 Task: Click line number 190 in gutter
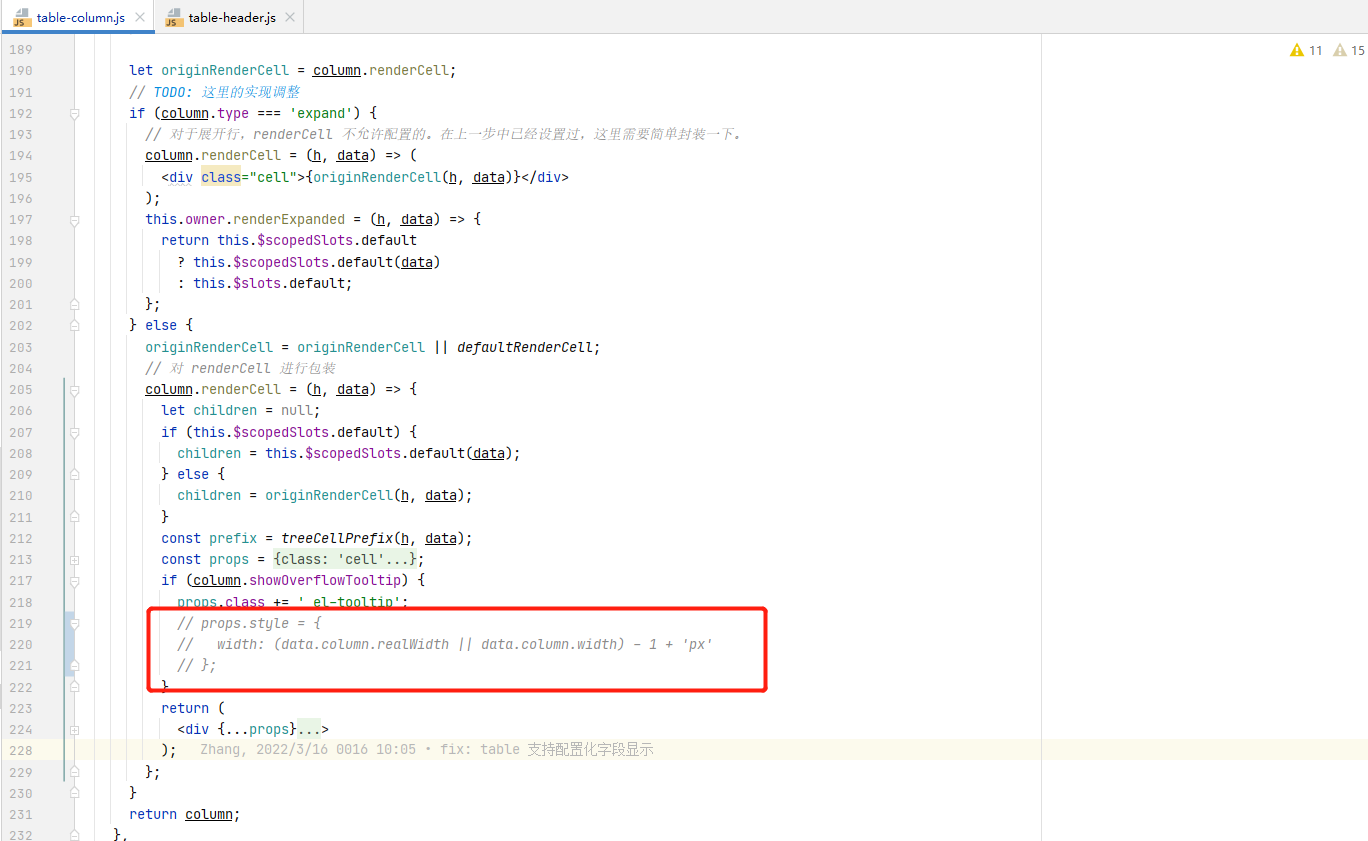click(x=21, y=70)
